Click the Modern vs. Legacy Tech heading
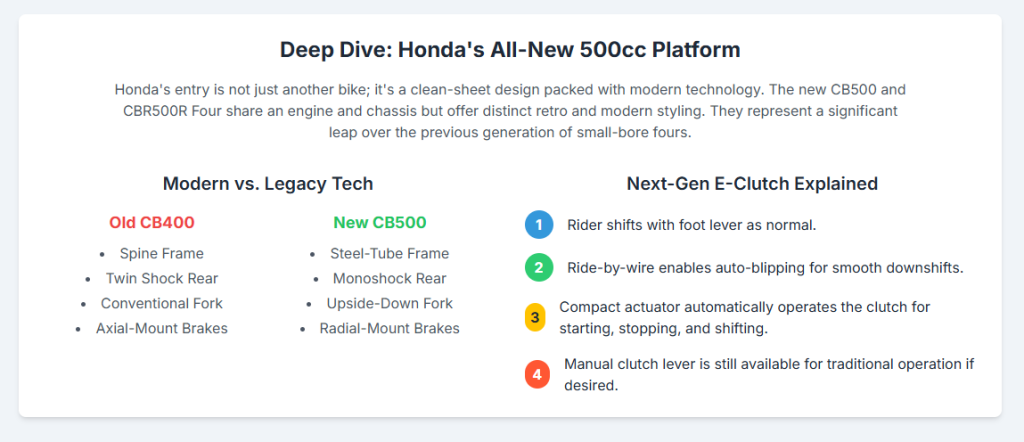1024x442 pixels. 267,183
